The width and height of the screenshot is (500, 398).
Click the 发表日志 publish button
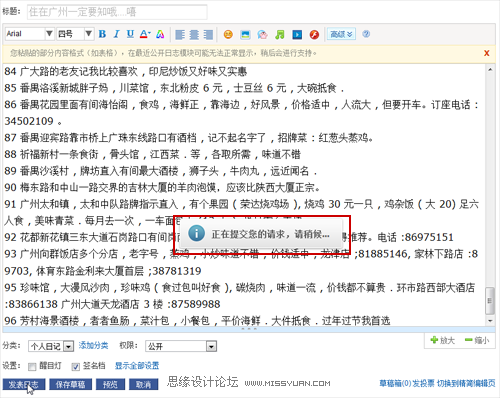pyautogui.click(x=24, y=384)
